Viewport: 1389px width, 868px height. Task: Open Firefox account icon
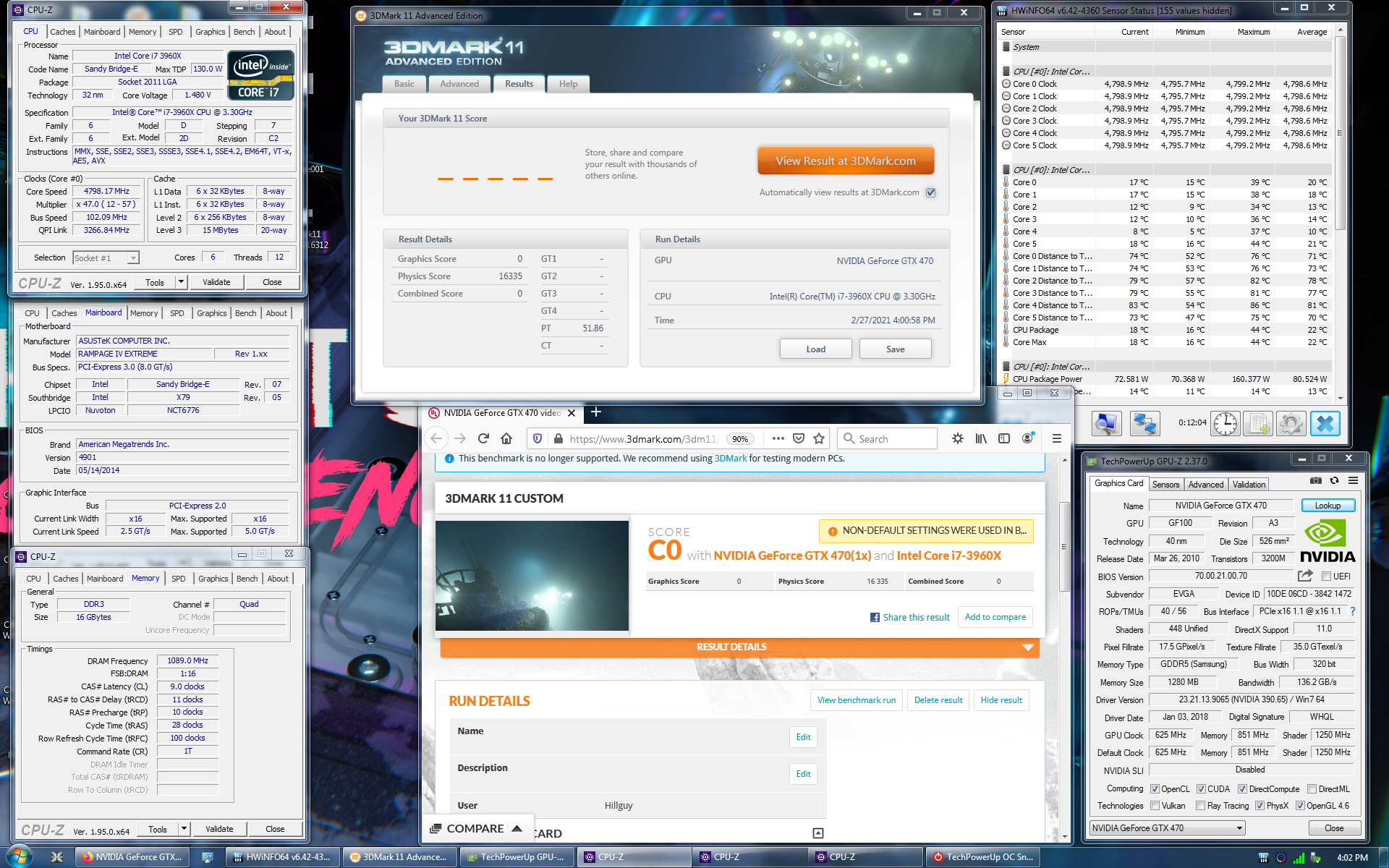point(1027,438)
